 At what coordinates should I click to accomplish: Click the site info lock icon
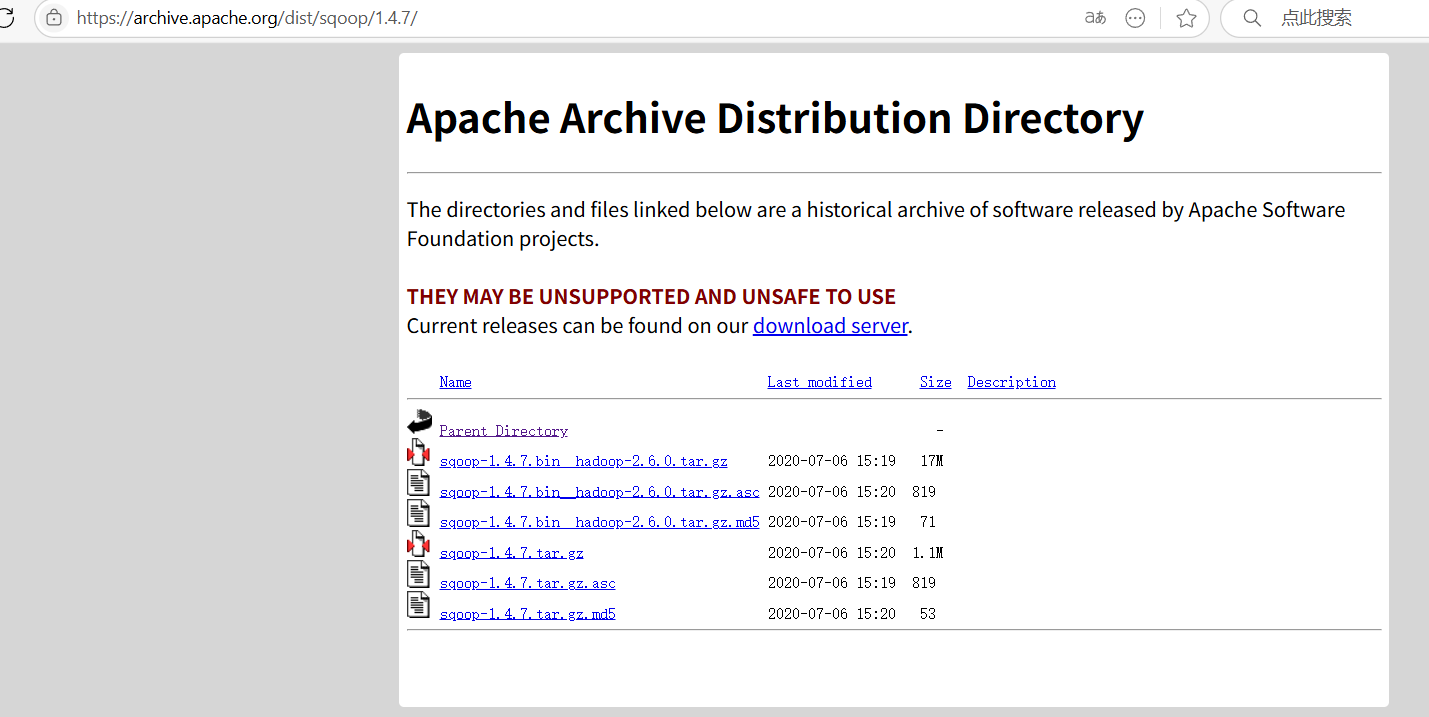click(x=54, y=18)
